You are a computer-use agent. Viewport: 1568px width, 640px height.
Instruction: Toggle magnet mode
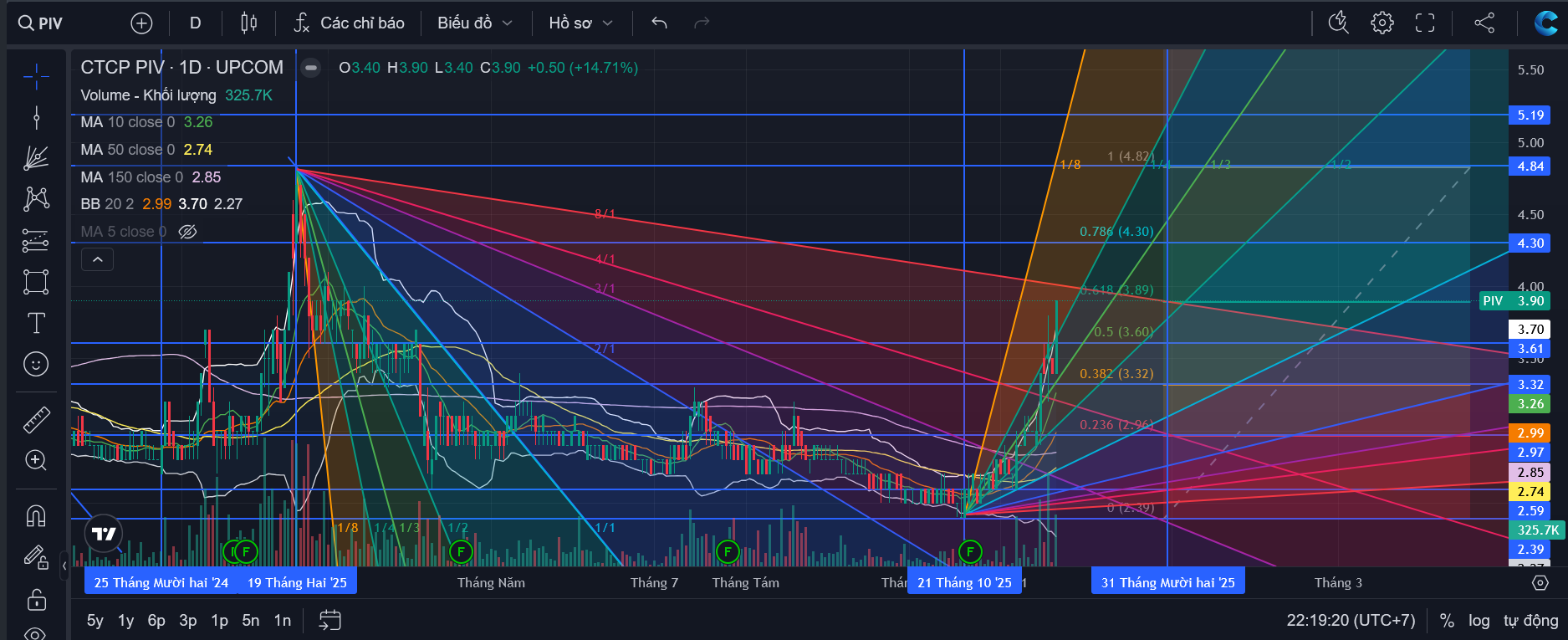coord(36,515)
